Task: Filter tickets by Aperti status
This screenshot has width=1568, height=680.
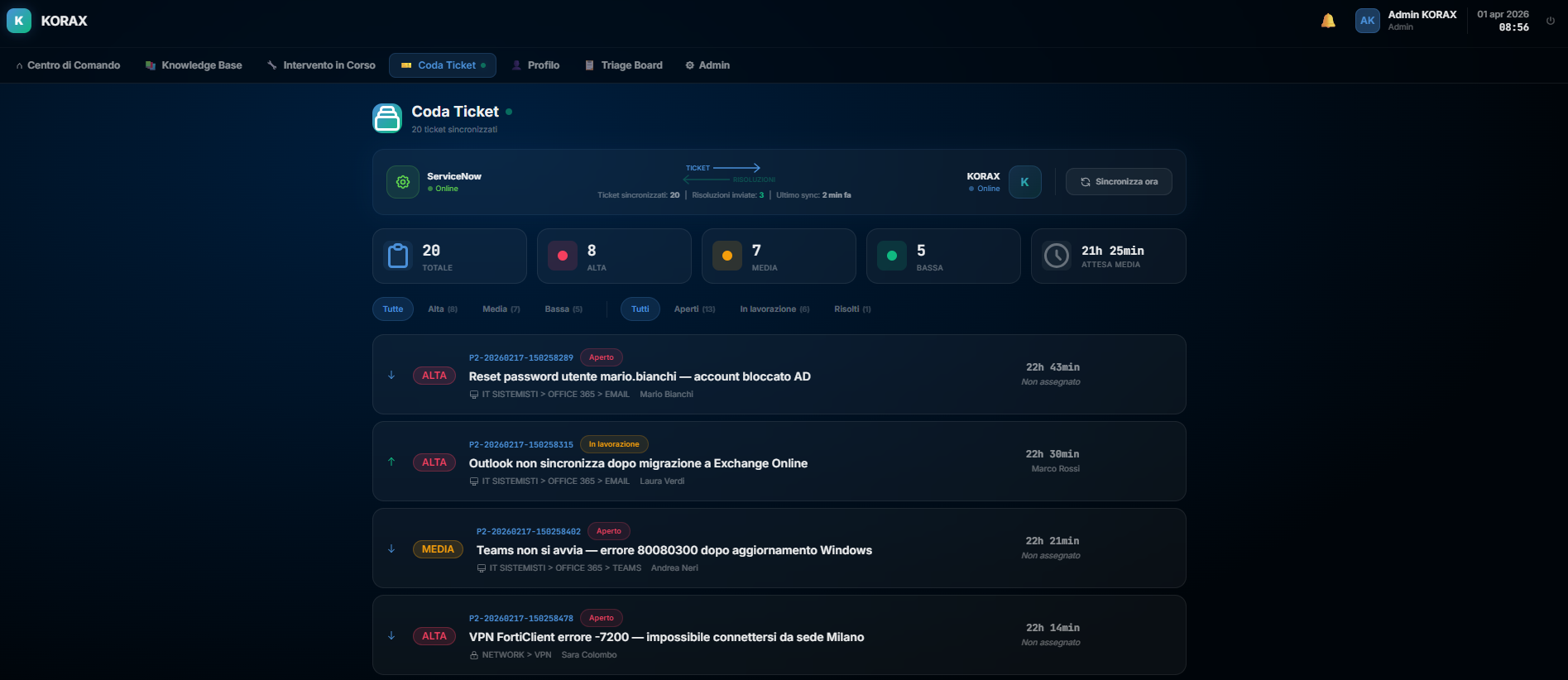Action: 694,309
